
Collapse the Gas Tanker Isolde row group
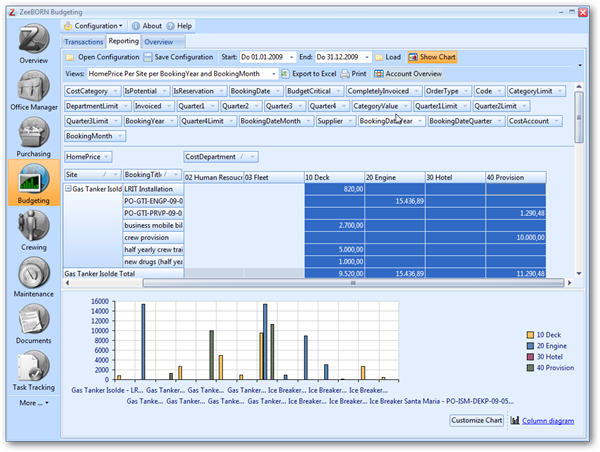(69, 188)
